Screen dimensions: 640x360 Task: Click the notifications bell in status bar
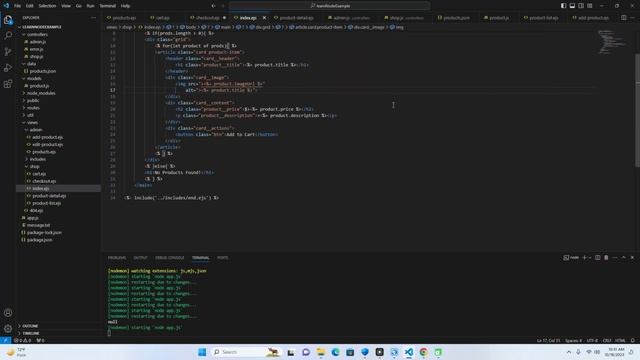(633, 340)
